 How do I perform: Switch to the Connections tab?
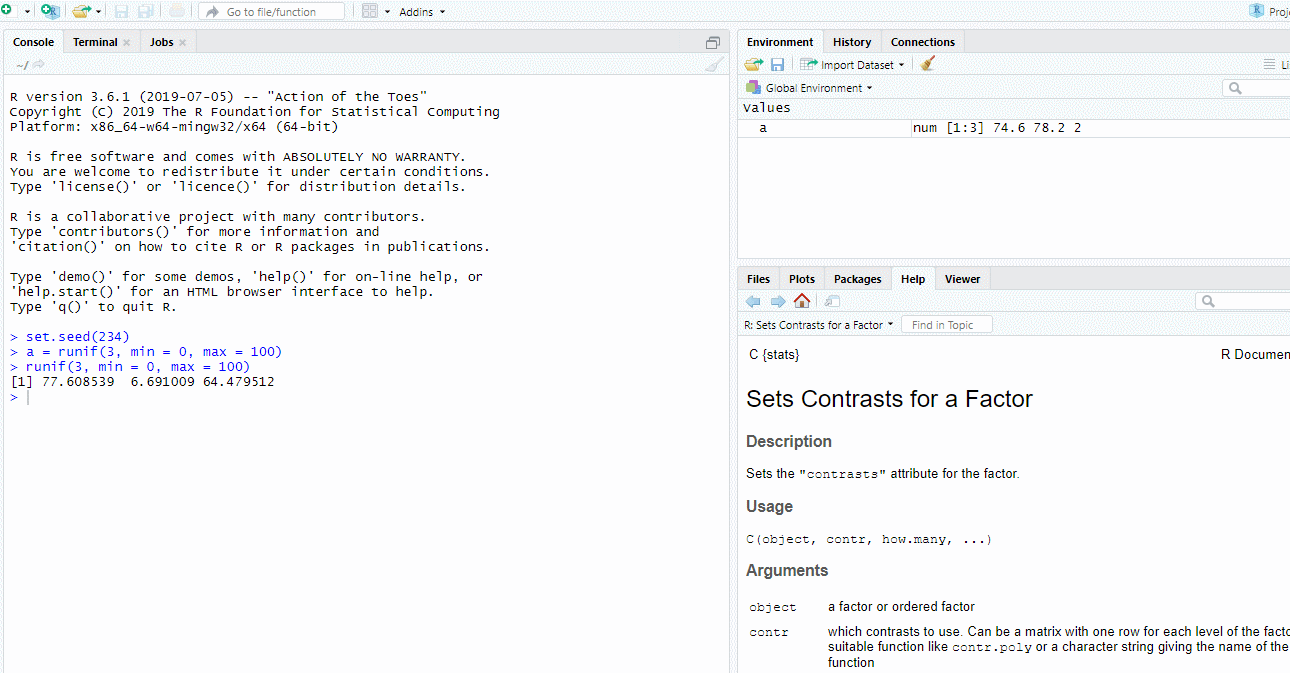click(x=923, y=42)
